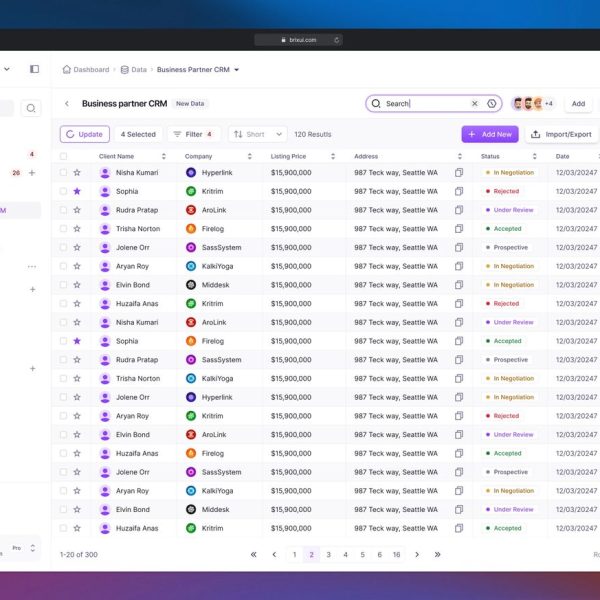Go to page 3 in pagination

point(328,554)
